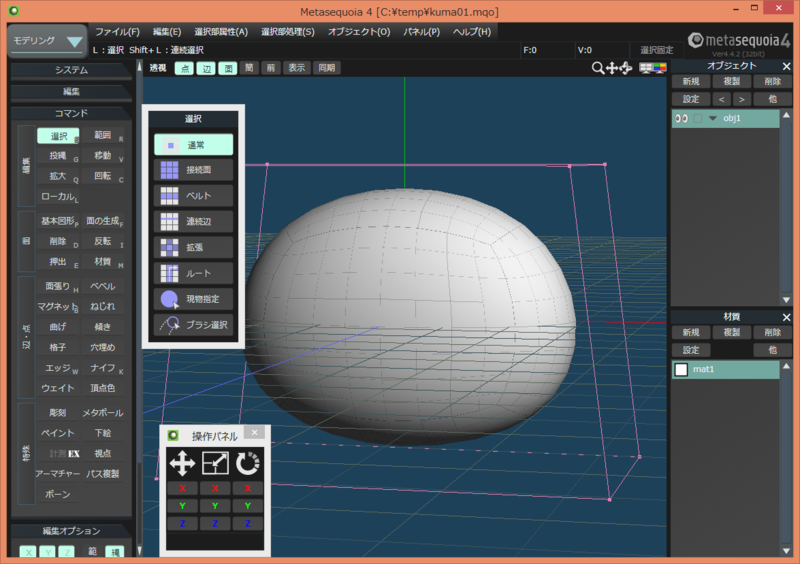Image resolution: width=800 pixels, height=564 pixels.
Task: Select the 押出 extrude command
Action: coord(59,262)
